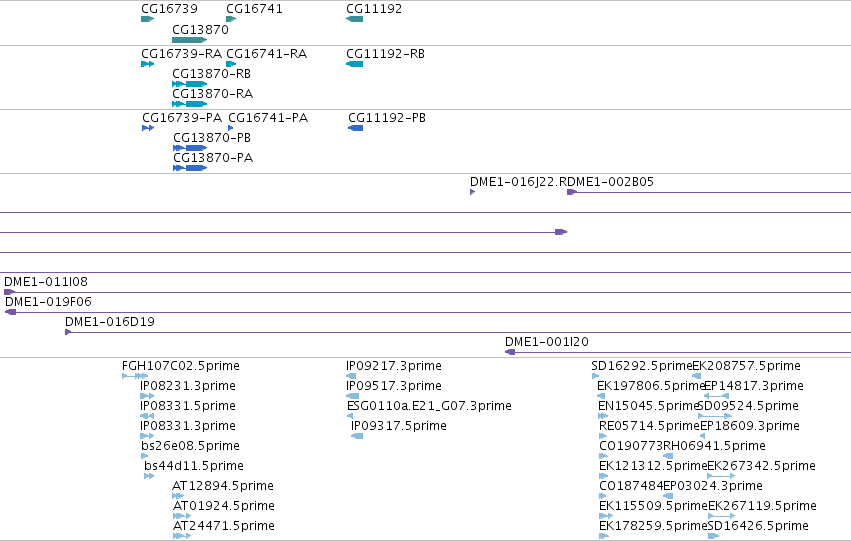Image resolution: width=851 pixels, height=541 pixels.
Task: Open the AT24471.5prime label
Action: (x=224, y=526)
